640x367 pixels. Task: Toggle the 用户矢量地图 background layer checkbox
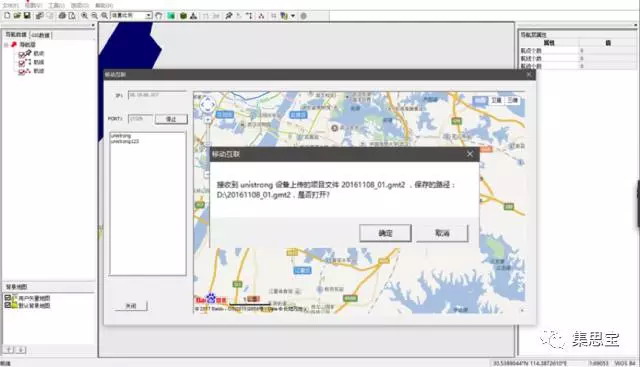(7, 298)
